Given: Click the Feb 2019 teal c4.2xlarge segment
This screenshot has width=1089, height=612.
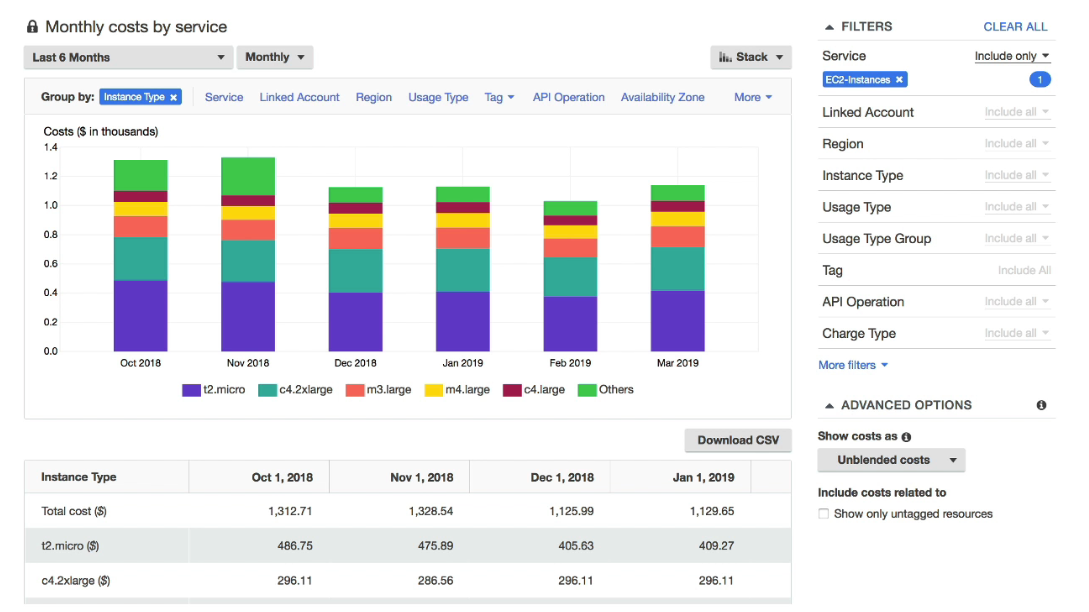Looking at the screenshot, I should 570,277.
